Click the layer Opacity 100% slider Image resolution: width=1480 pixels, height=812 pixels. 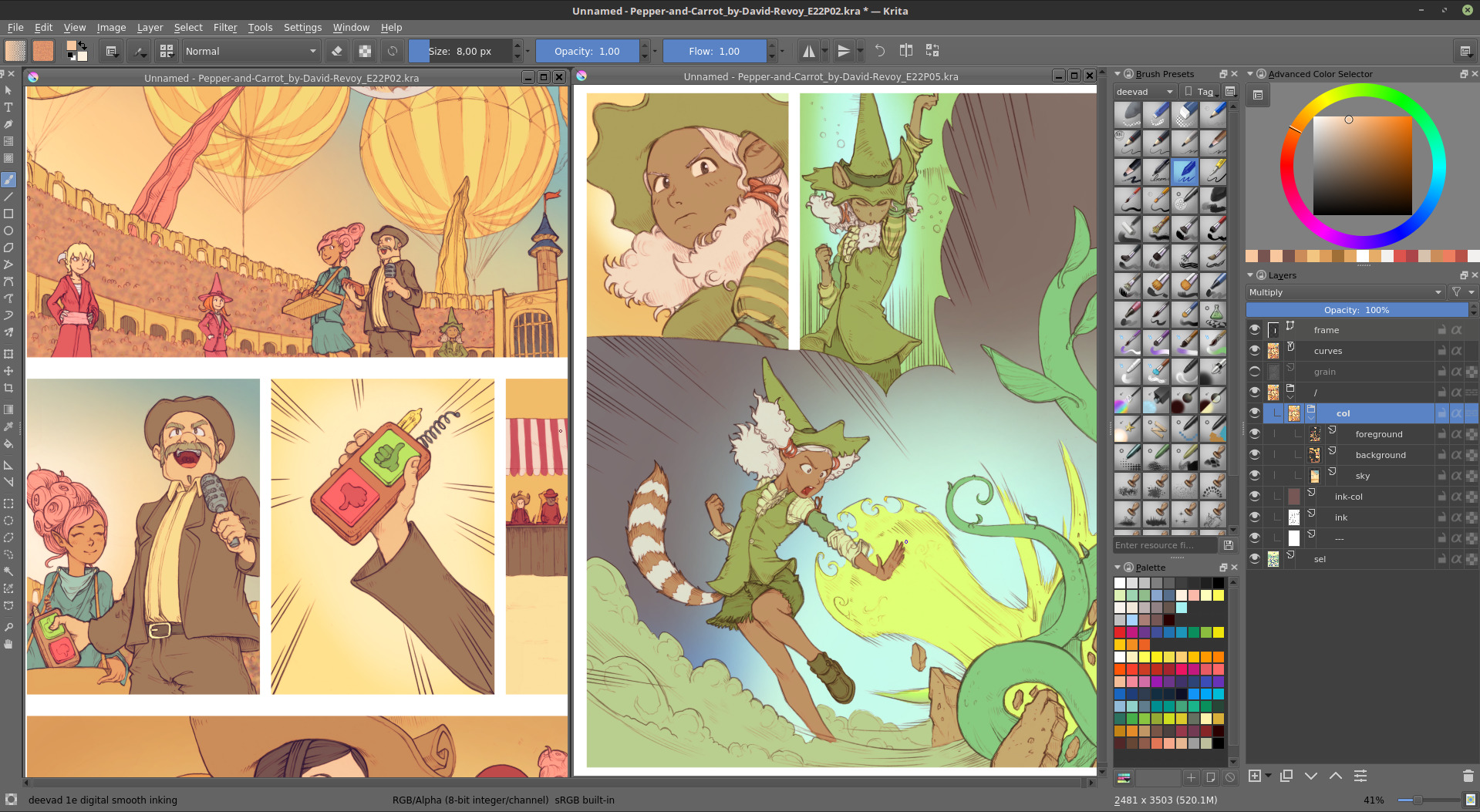click(x=1357, y=310)
